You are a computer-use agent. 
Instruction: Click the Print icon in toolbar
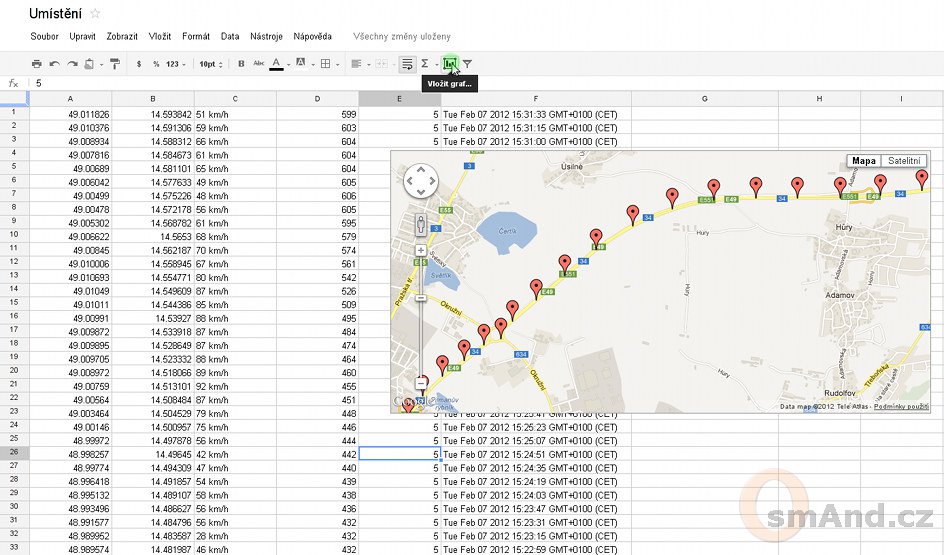37,64
